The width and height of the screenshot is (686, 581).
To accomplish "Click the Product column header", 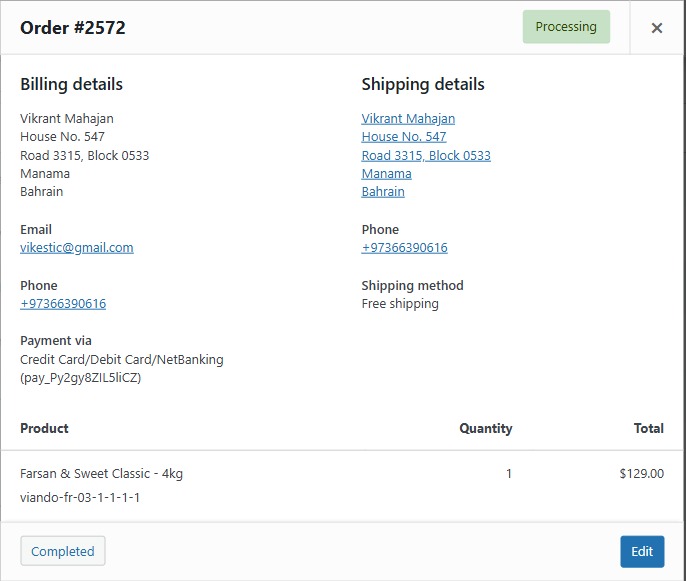I will (44, 428).
